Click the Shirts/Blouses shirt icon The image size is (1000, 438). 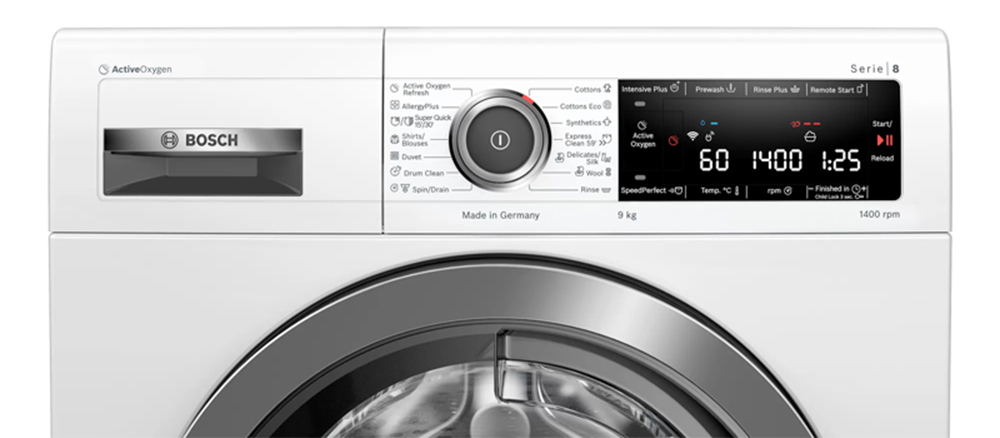tap(395, 139)
